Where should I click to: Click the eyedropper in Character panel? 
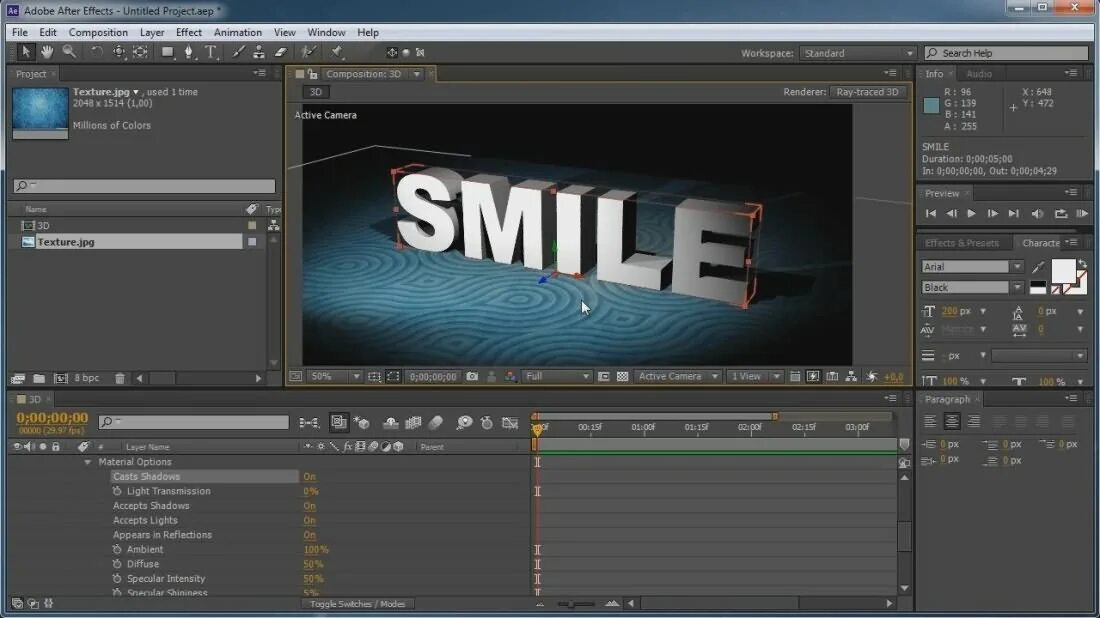1038,267
